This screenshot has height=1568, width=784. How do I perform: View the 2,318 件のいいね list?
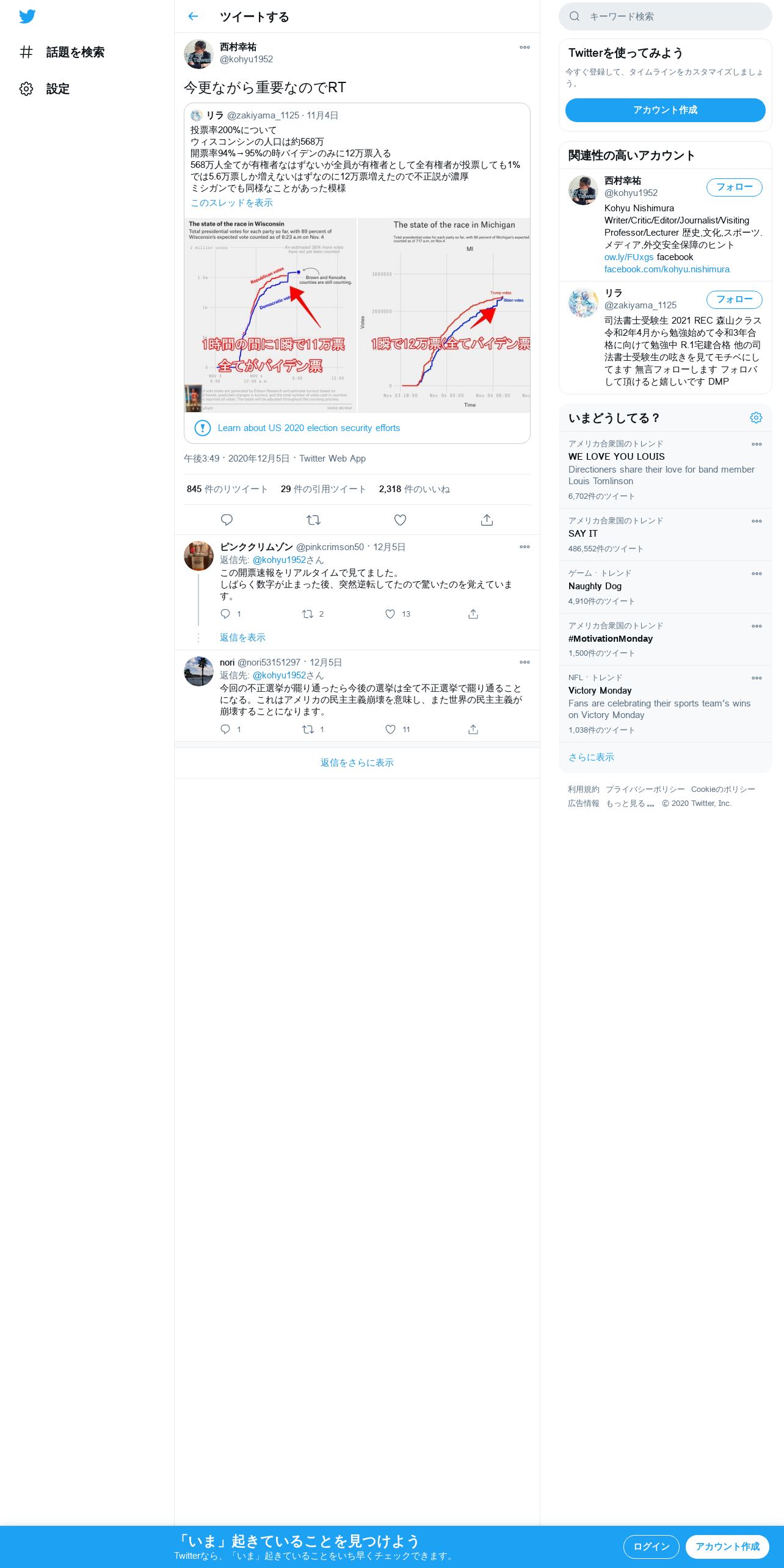click(414, 489)
